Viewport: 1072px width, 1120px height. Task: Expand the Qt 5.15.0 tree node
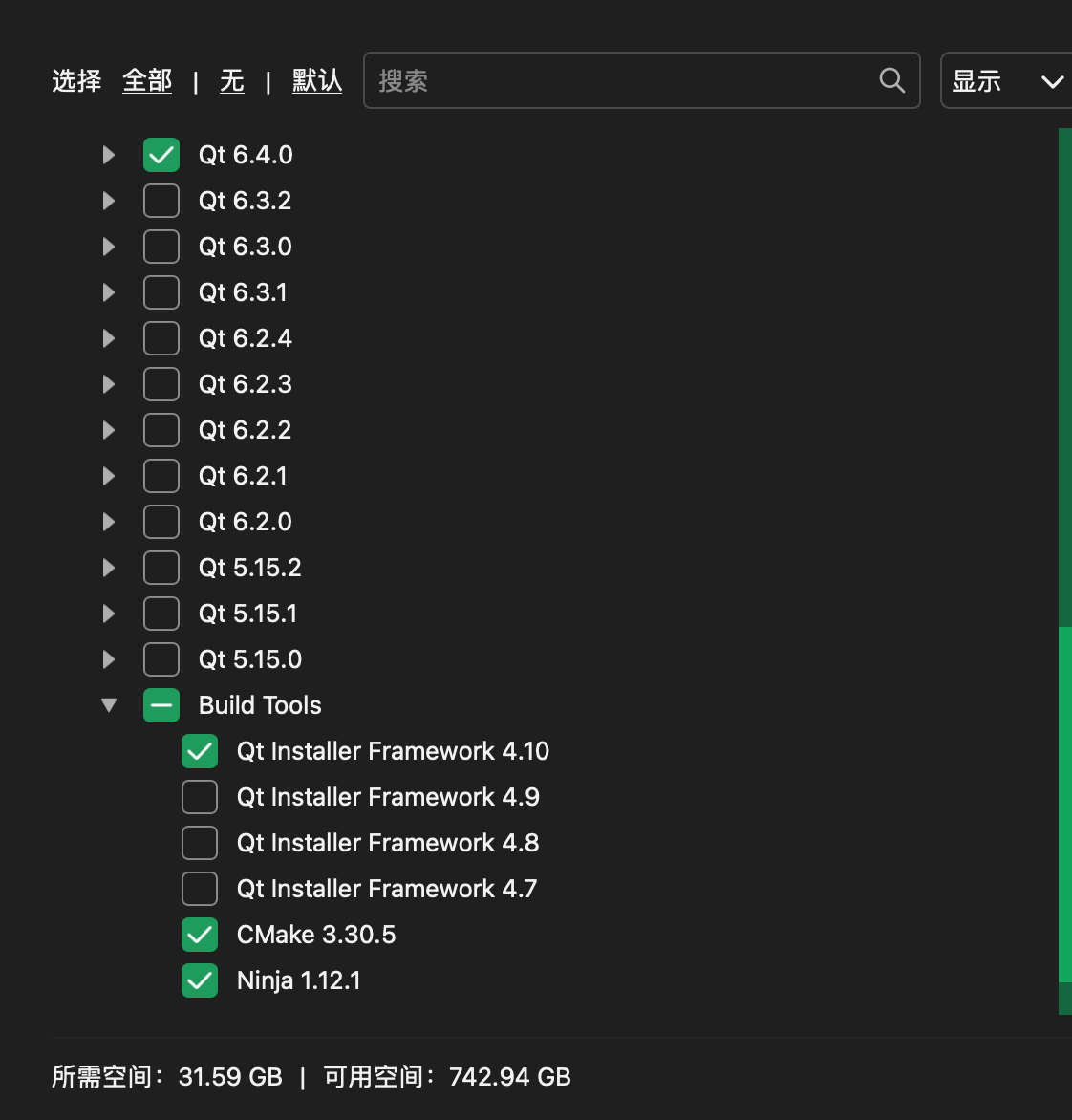coord(109,659)
